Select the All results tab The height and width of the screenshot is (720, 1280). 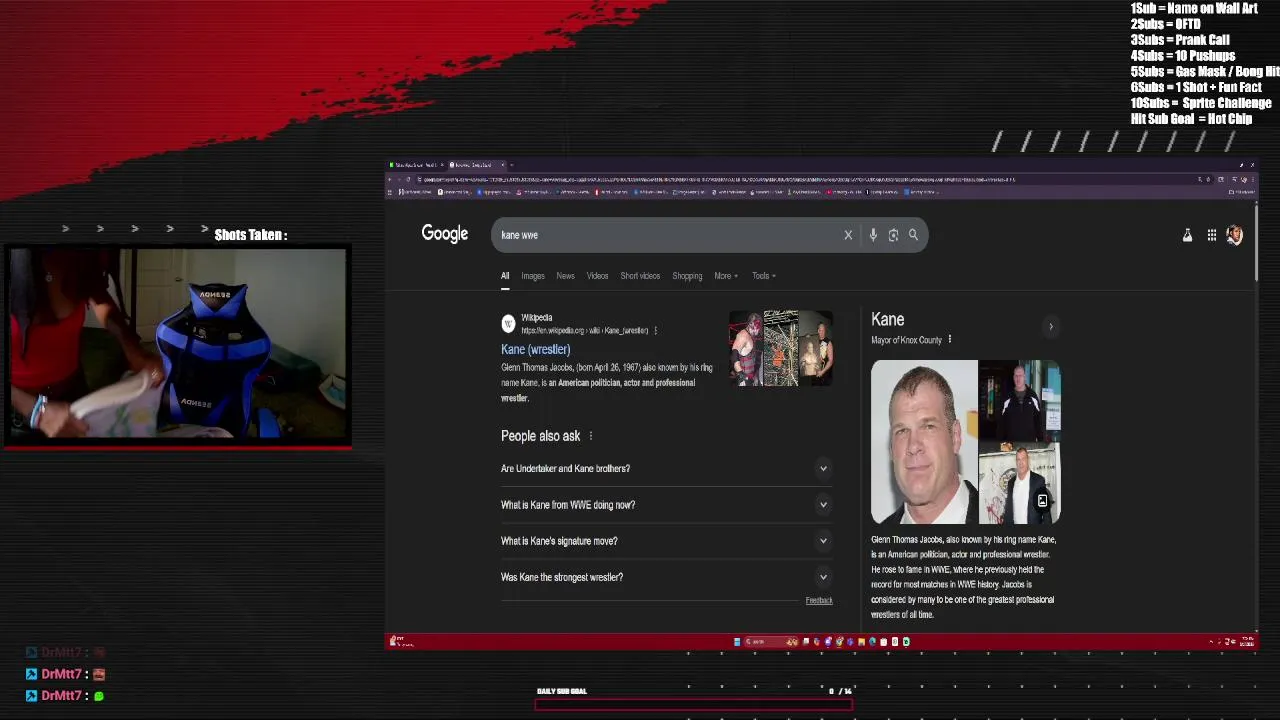pyautogui.click(x=505, y=276)
